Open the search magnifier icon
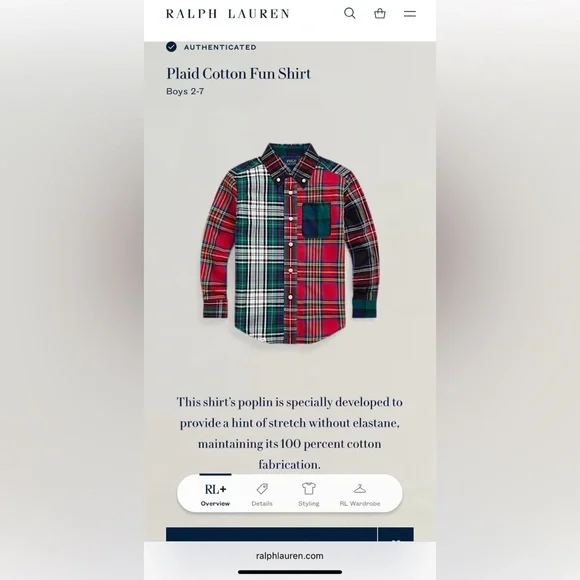 click(350, 14)
